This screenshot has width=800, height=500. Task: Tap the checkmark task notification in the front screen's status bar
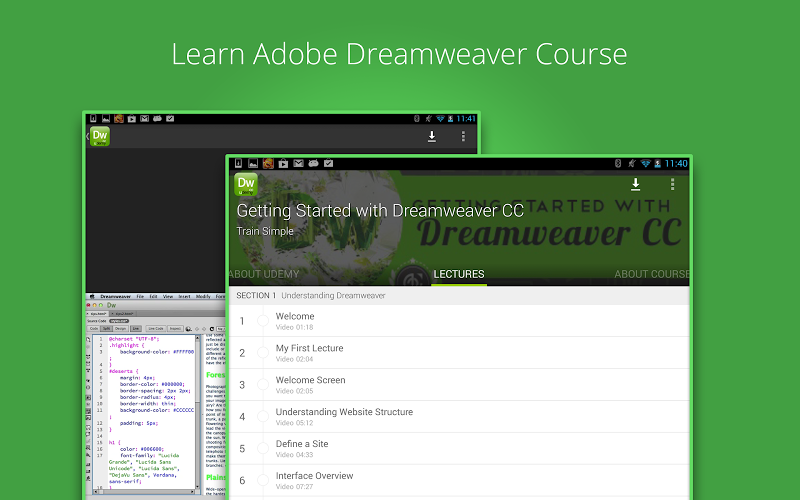pyautogui.click(x=329, y=163)
